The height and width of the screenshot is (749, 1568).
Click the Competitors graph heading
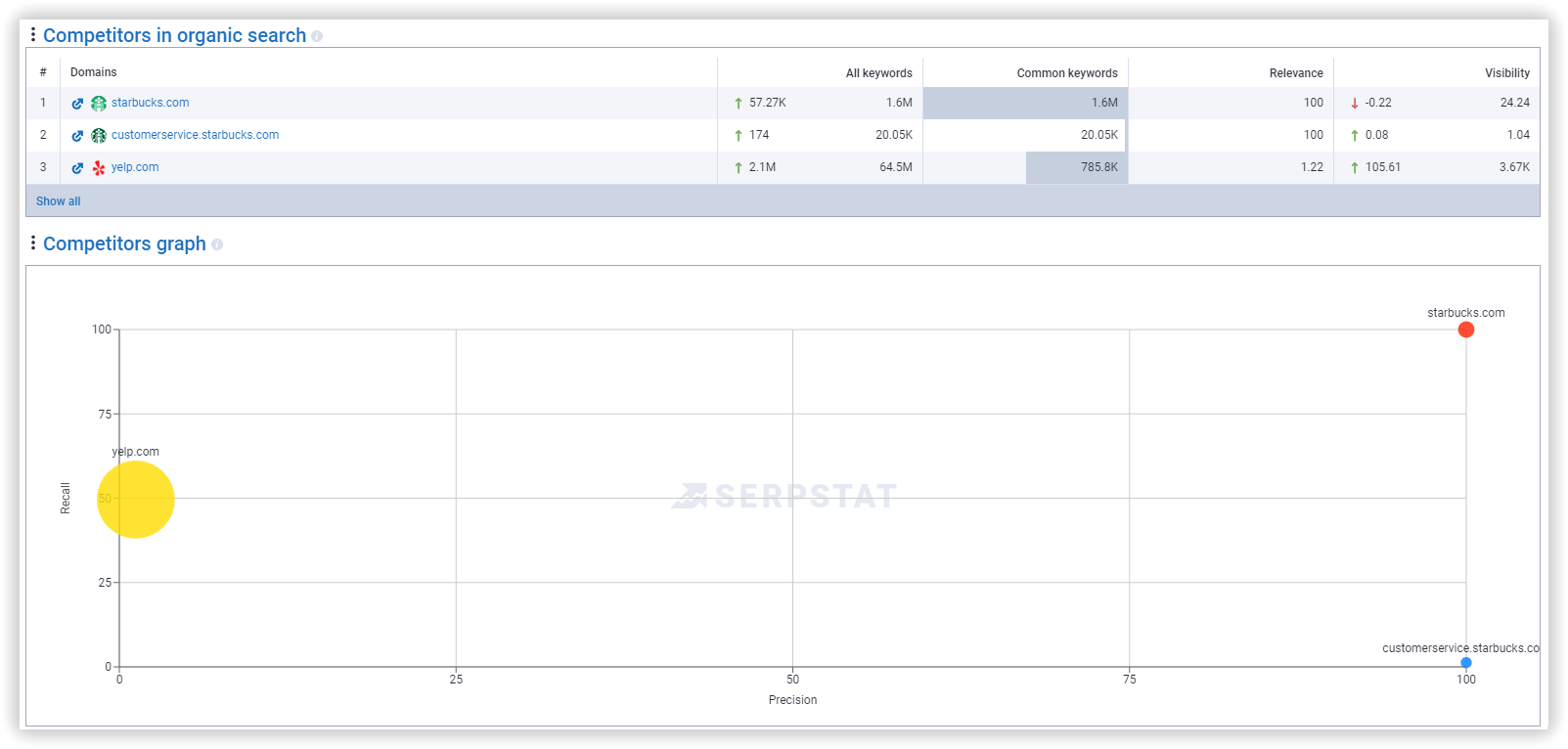click(x=124, y=243)
